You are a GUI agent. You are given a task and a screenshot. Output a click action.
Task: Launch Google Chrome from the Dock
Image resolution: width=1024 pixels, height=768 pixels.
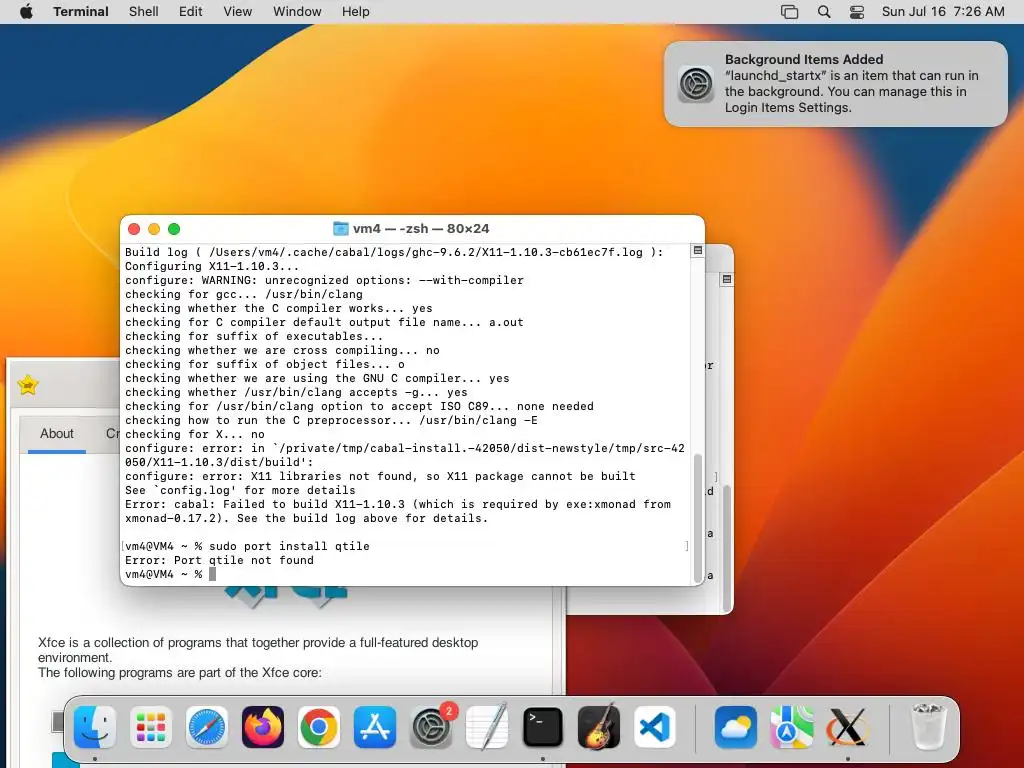319,727
